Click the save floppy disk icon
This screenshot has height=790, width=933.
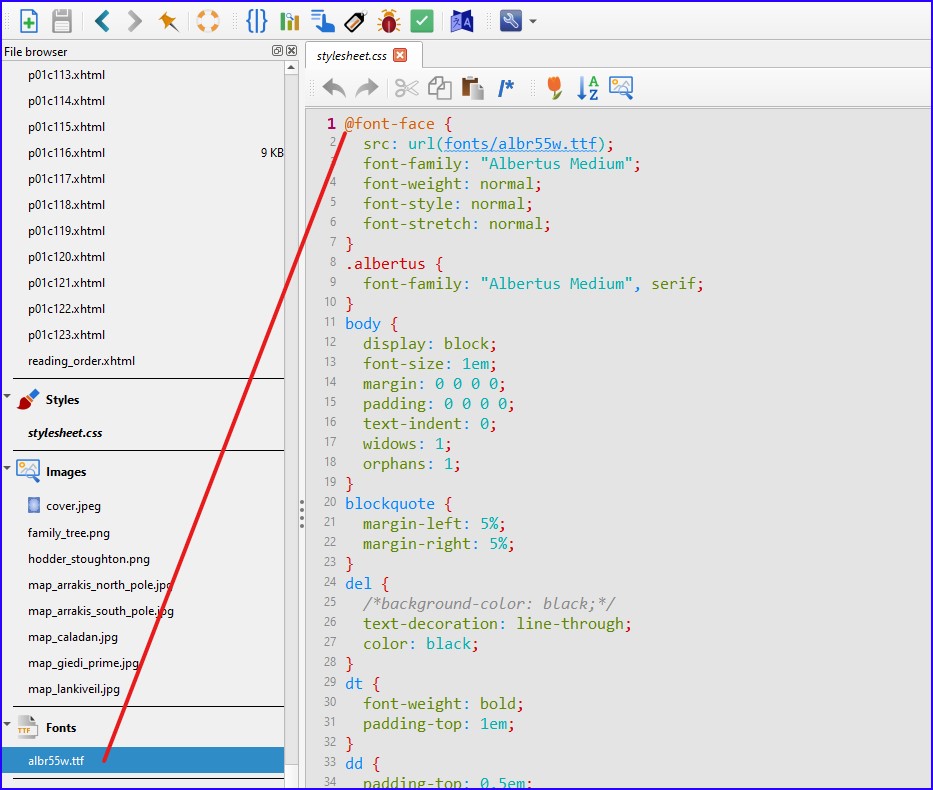62,21
